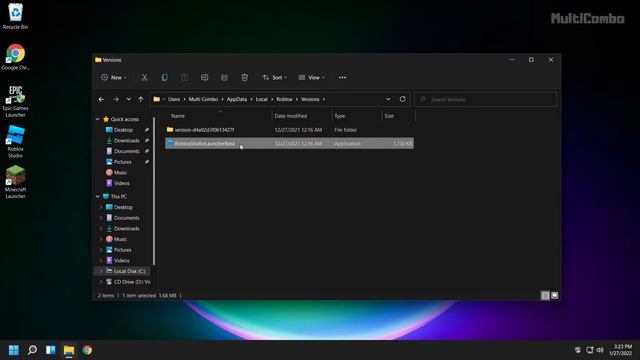Go forward with the Forward arrow
Image resolution: width=640 pixels, height=360 pixels.
(116, 99)
